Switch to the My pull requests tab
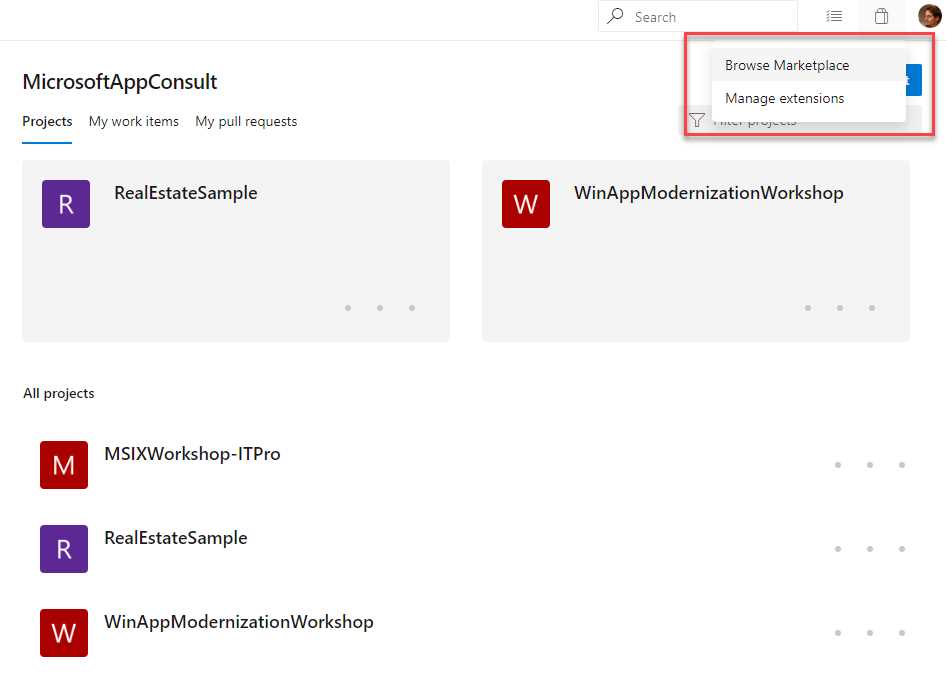947x673 pixels. point(245,121)
